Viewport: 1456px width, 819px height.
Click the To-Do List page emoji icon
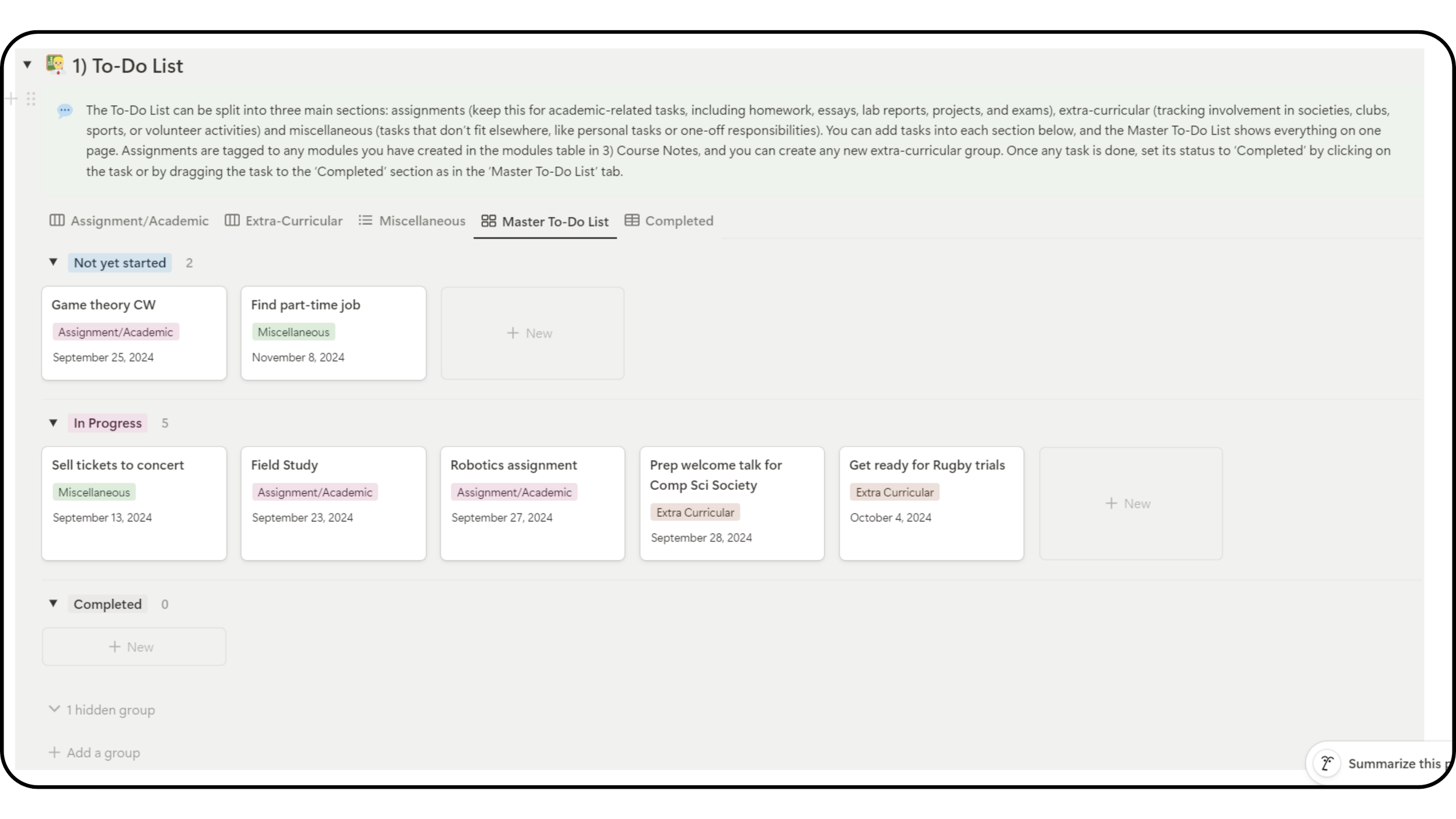click(x=55, y=65)
